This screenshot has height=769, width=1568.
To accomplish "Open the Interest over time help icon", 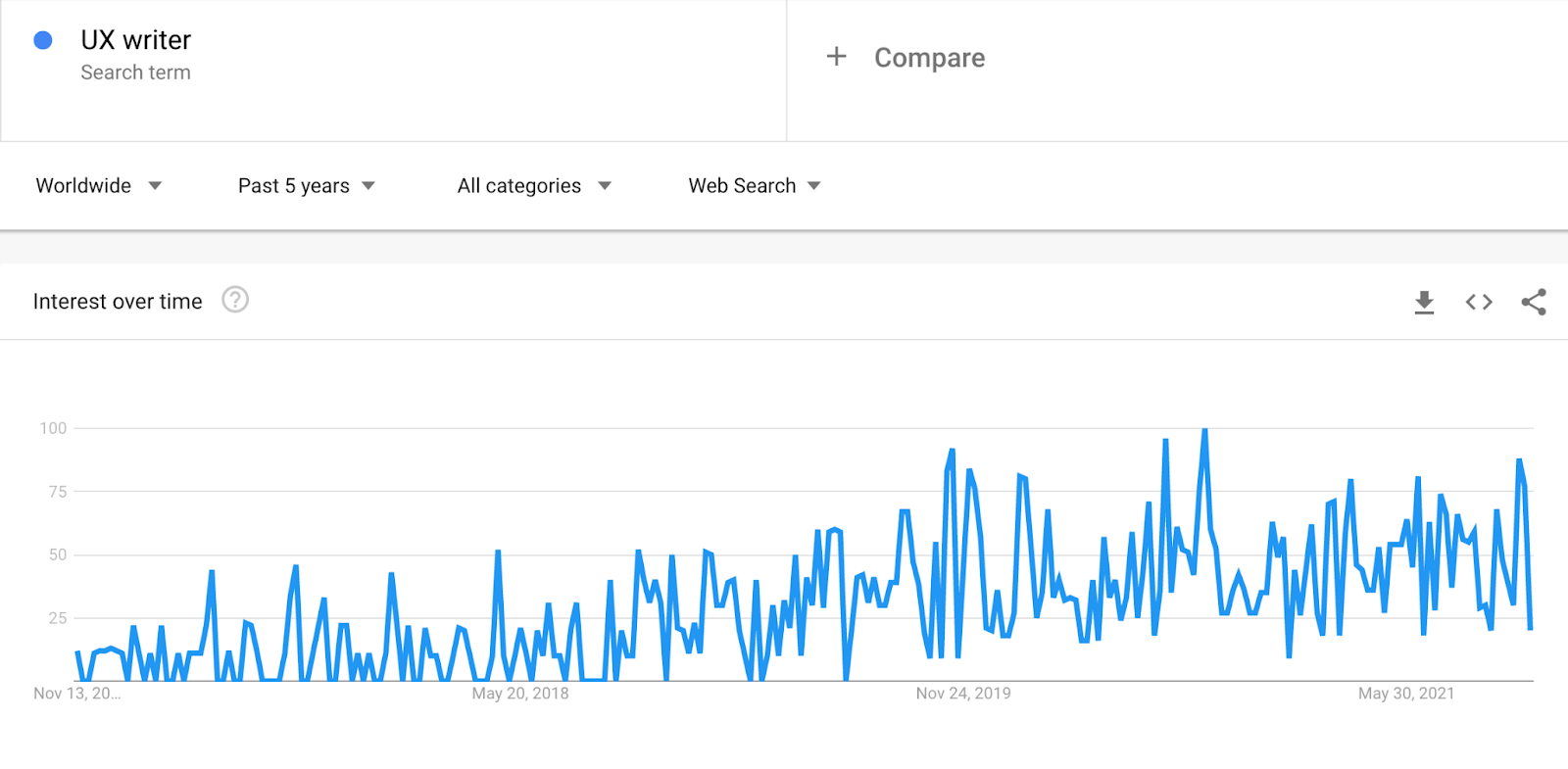I will [x=235, y=300].
